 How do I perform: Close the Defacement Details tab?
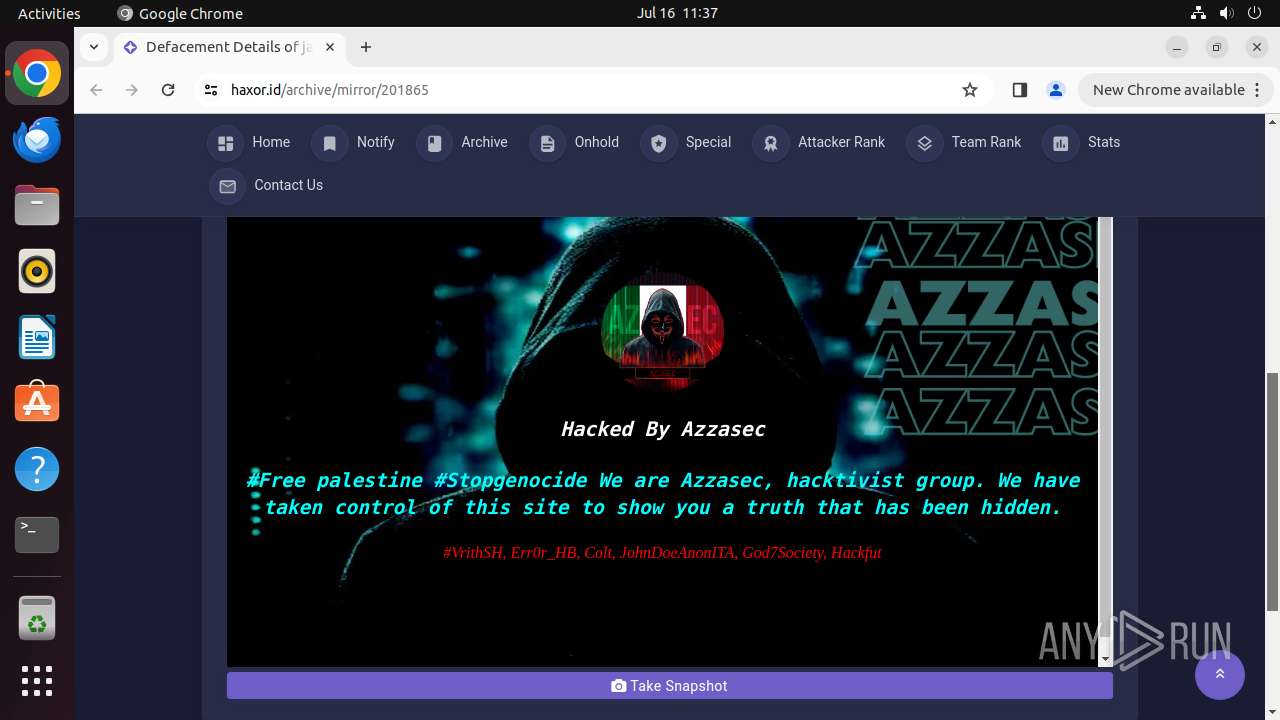(330, 47)
